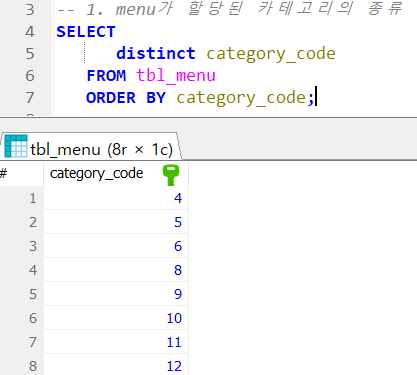
Task: Click the SELECT keyword in editor
Action: click(86, 32)
